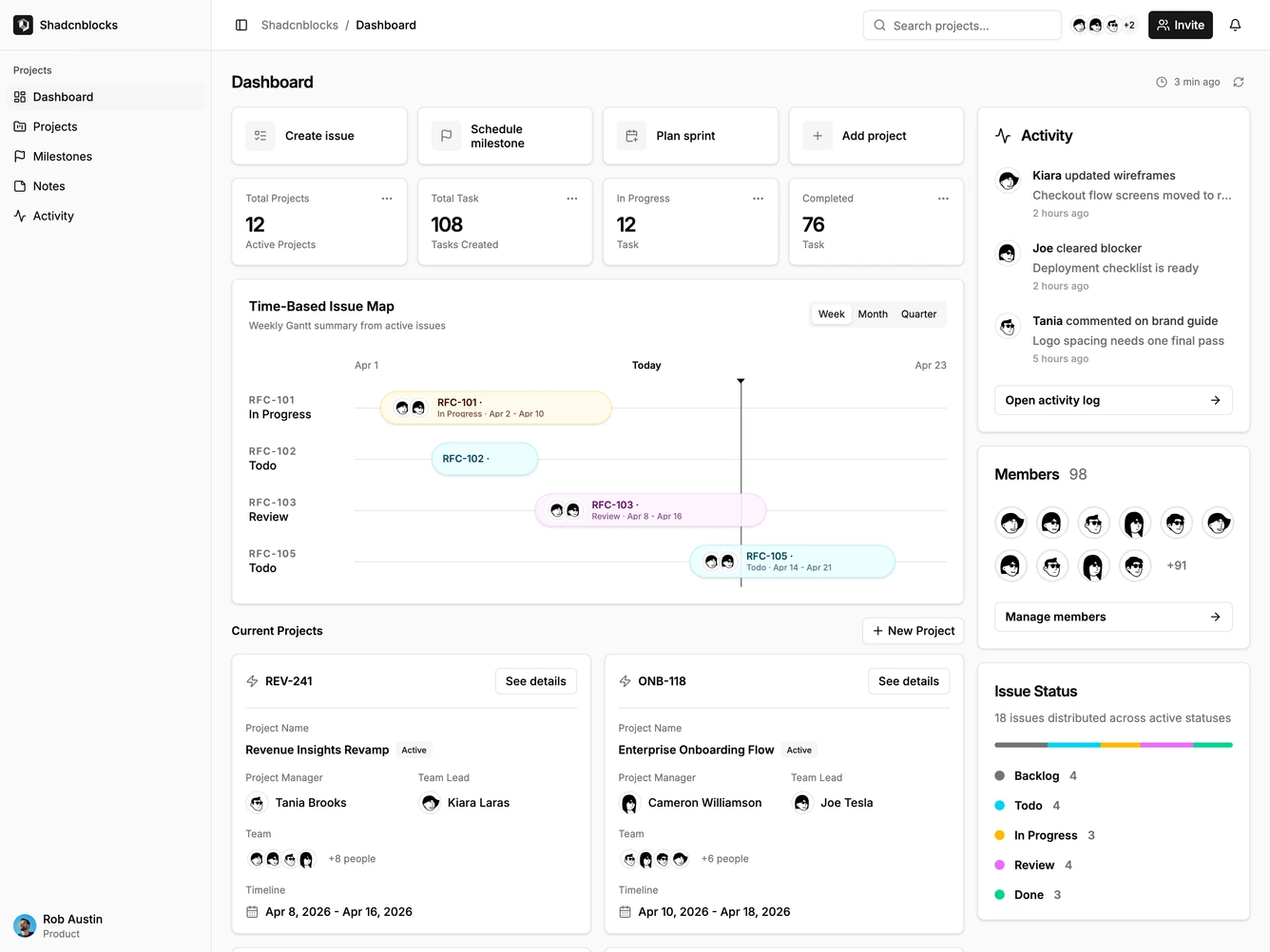Click the lightning icon beside REV-241
Screen dimensions: 1270x952
pyautogui.click(x=252, y=681)
